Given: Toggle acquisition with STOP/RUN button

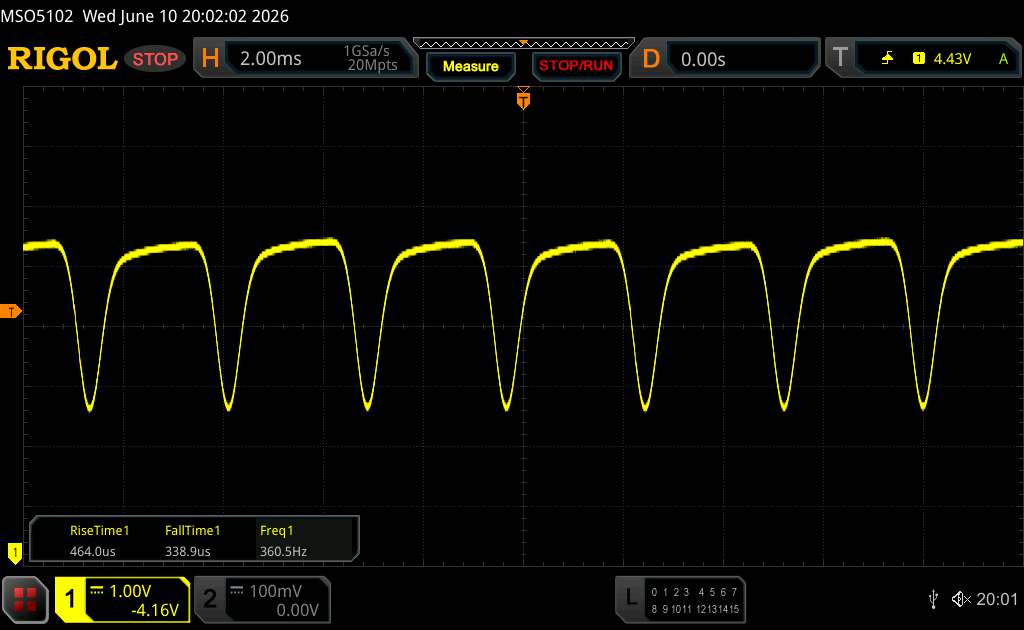Looking at the screenshot, I should coord(576,66).
